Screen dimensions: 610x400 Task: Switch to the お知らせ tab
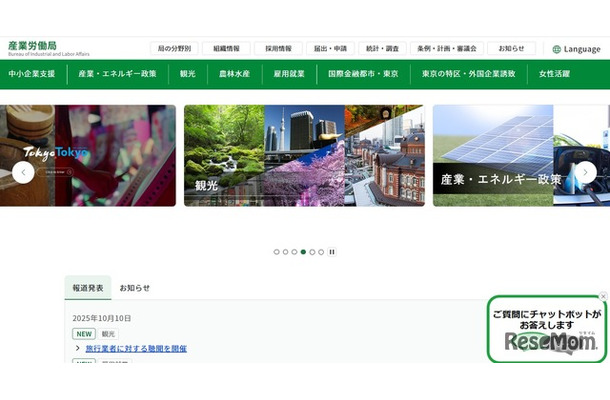(135, 288)
